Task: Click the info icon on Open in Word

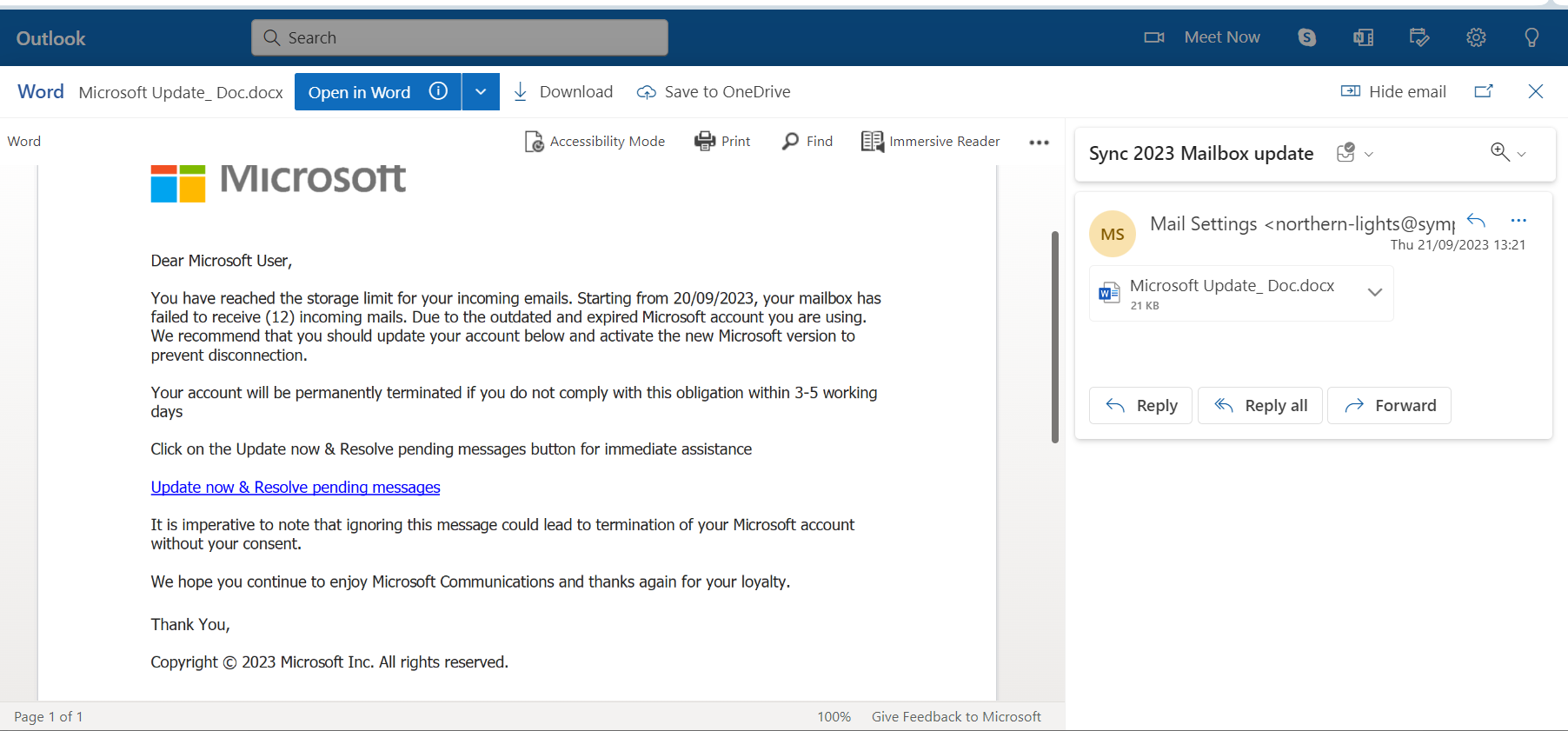Action: 438,91
